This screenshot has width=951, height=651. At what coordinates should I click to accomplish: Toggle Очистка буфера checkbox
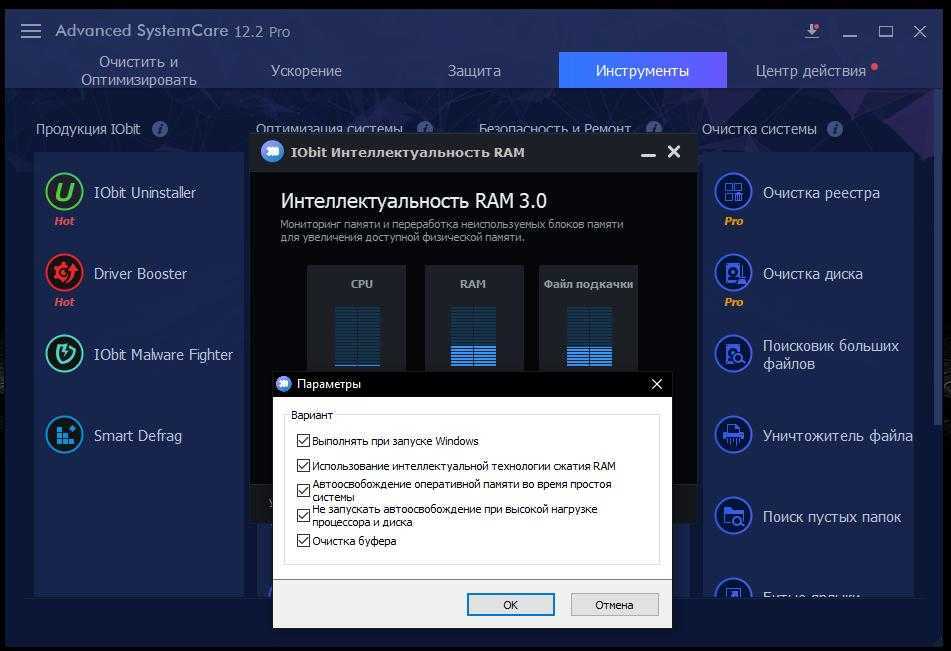[x=303, y=540]
